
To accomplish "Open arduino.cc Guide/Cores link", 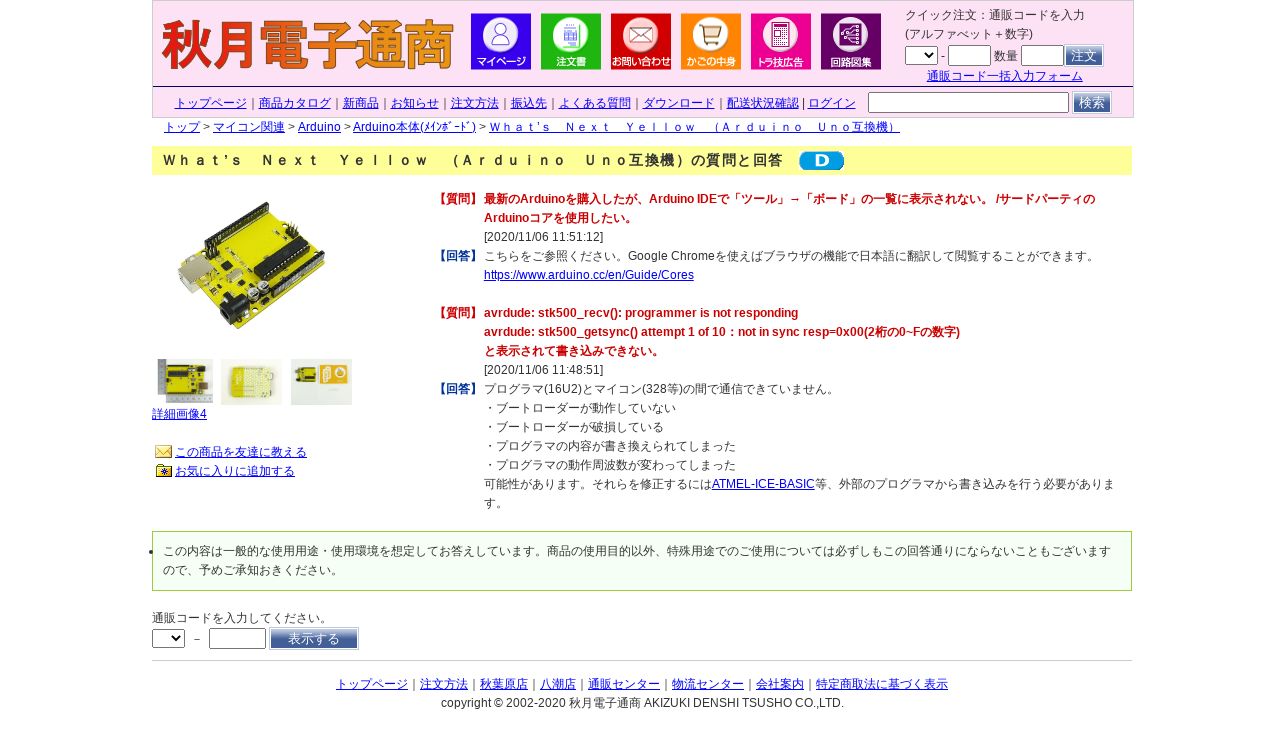I will coord(589,275).
